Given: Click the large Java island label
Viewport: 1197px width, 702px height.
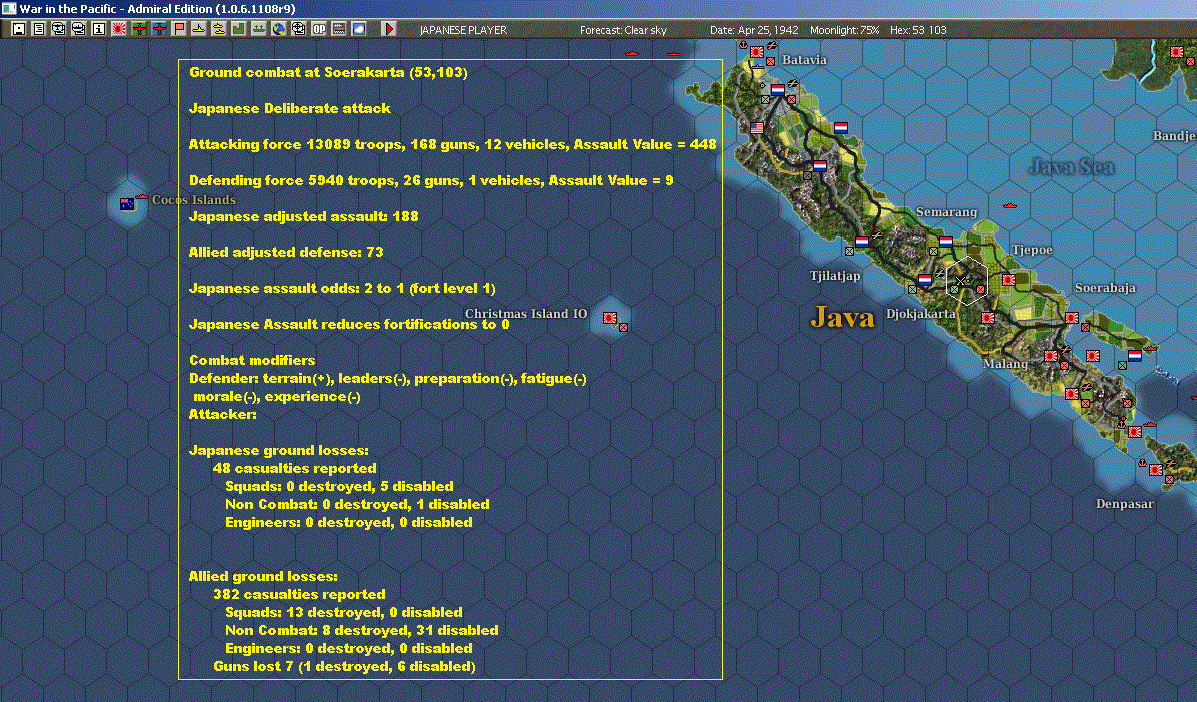Looking at the screenshot, I should pos(842,317).
